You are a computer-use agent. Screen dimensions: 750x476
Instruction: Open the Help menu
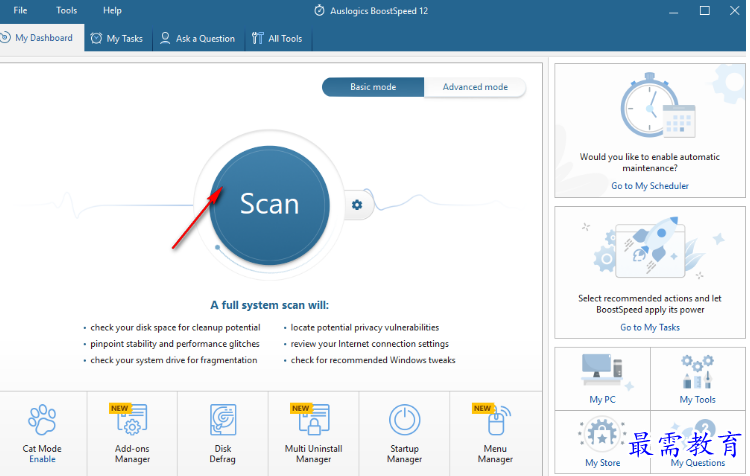pyautogui.click(x=112, y=11)
